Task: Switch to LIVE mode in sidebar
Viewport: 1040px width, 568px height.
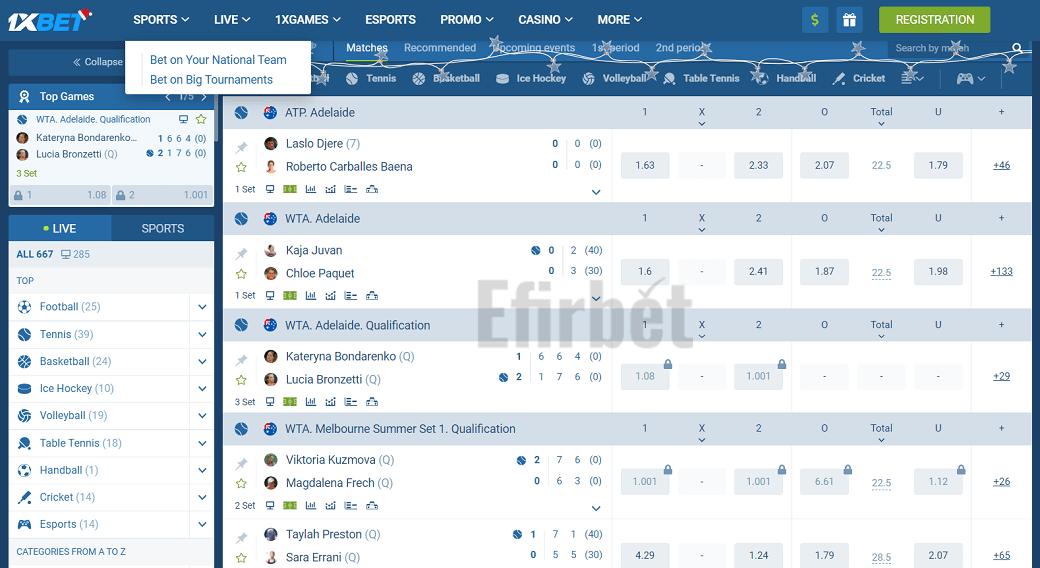Action: click(60, 228)
